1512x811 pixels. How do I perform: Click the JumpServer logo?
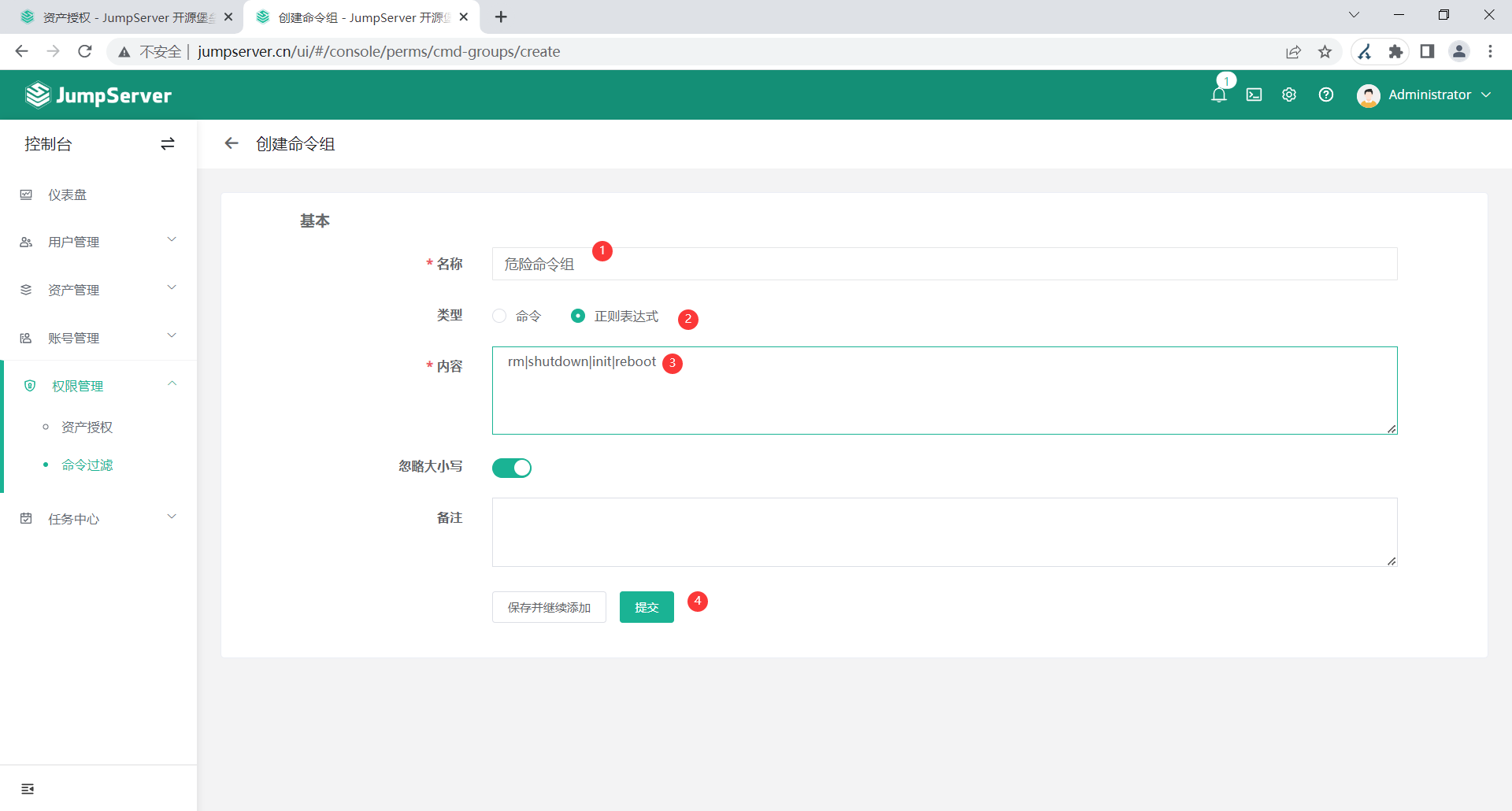98,95
